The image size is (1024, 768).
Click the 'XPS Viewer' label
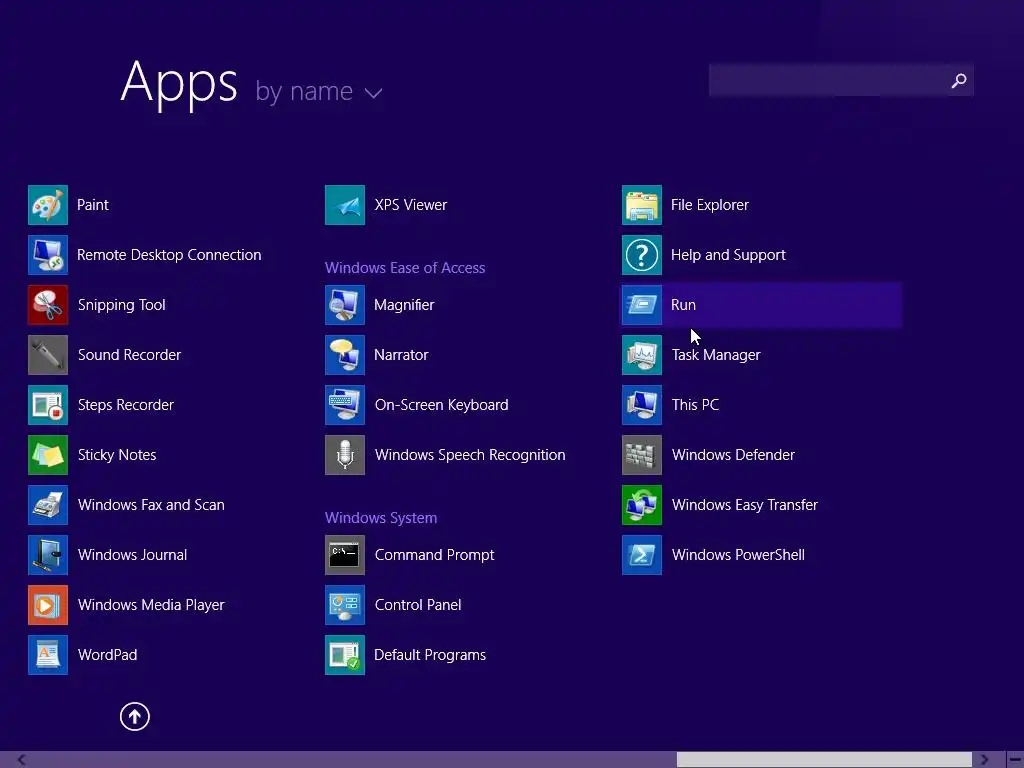pos(411,205)
